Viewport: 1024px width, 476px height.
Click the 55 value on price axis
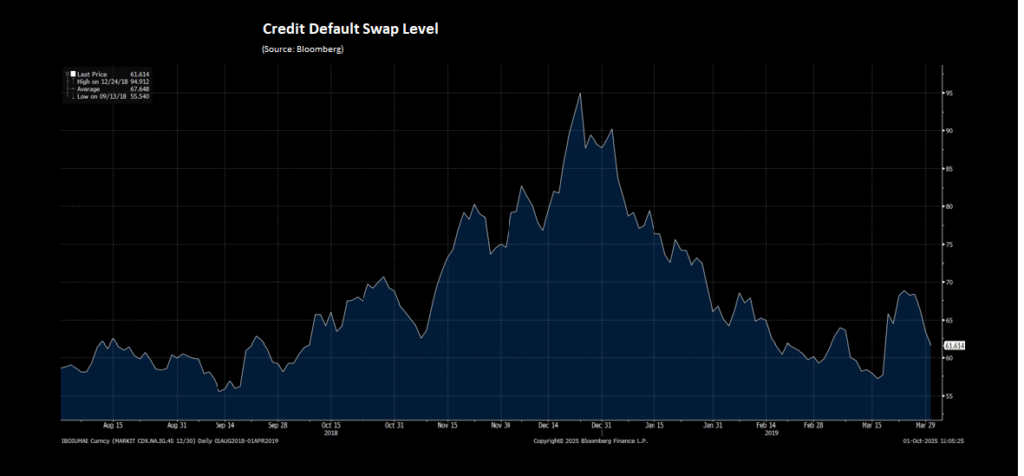tap(948, 396)
